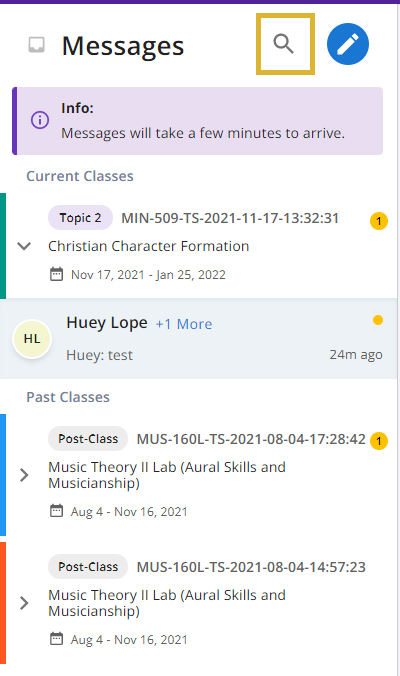Screen dimensions: 400x676
Task: Click the orange color bar of last class
Action: pyautogui.click(x=3, y=603)
